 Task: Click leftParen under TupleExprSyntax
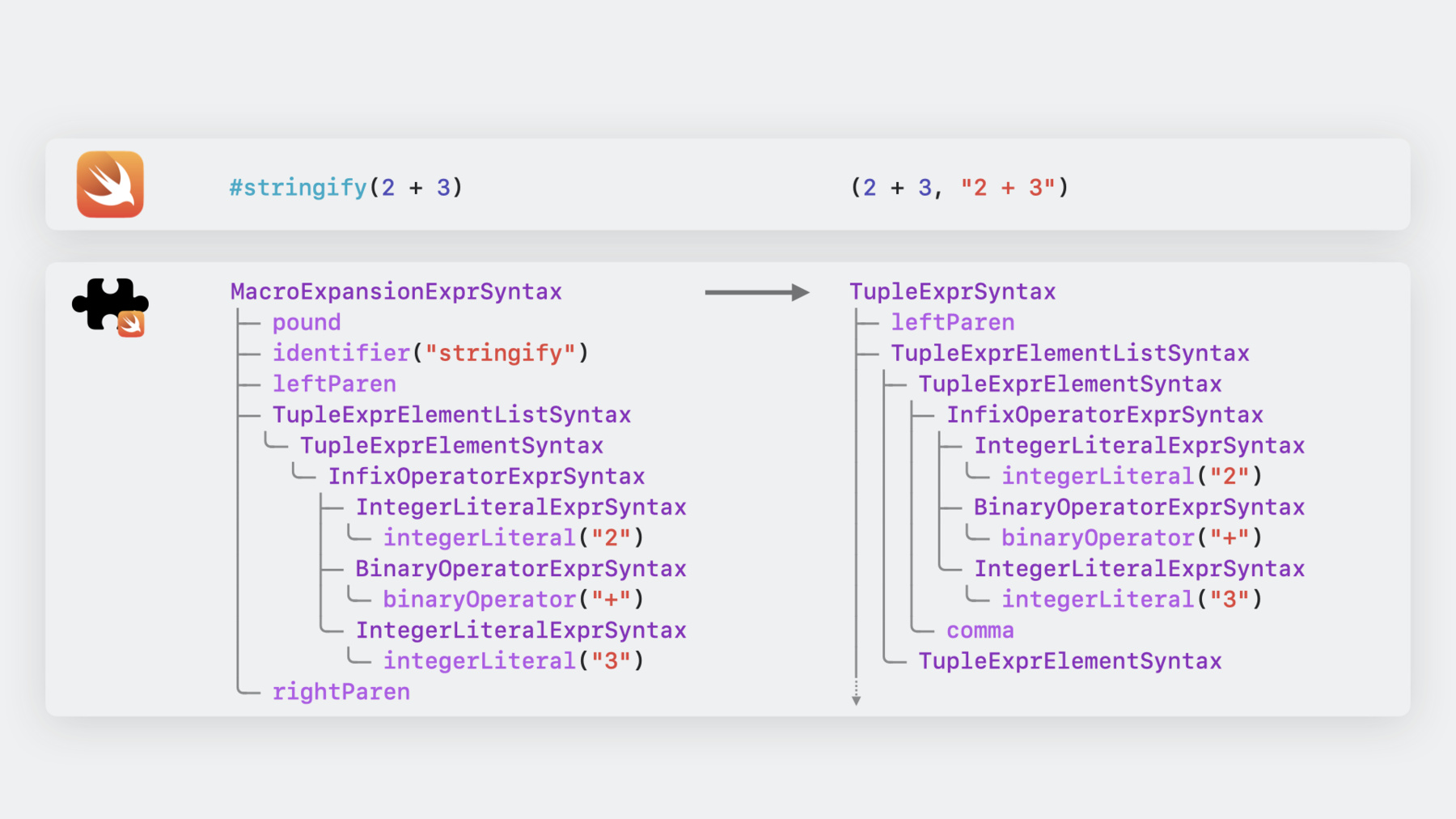point(953,322)
